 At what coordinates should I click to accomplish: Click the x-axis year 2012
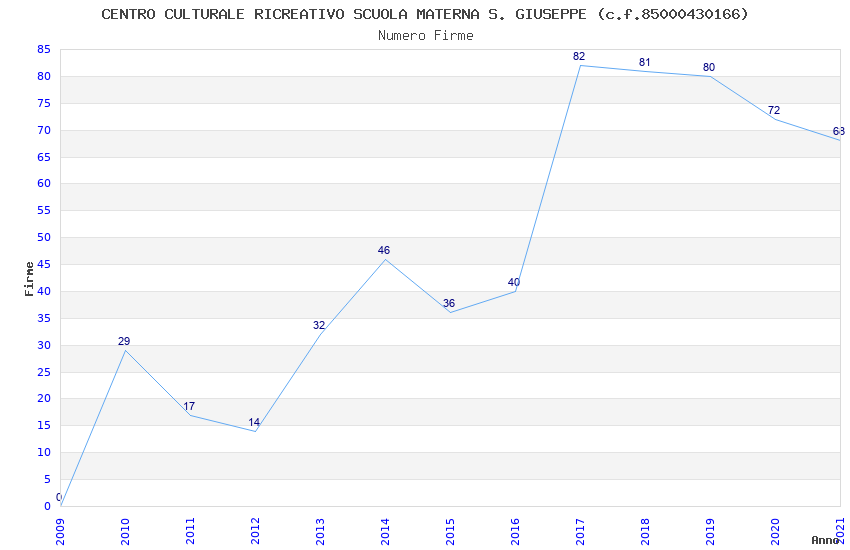point(255,532)
